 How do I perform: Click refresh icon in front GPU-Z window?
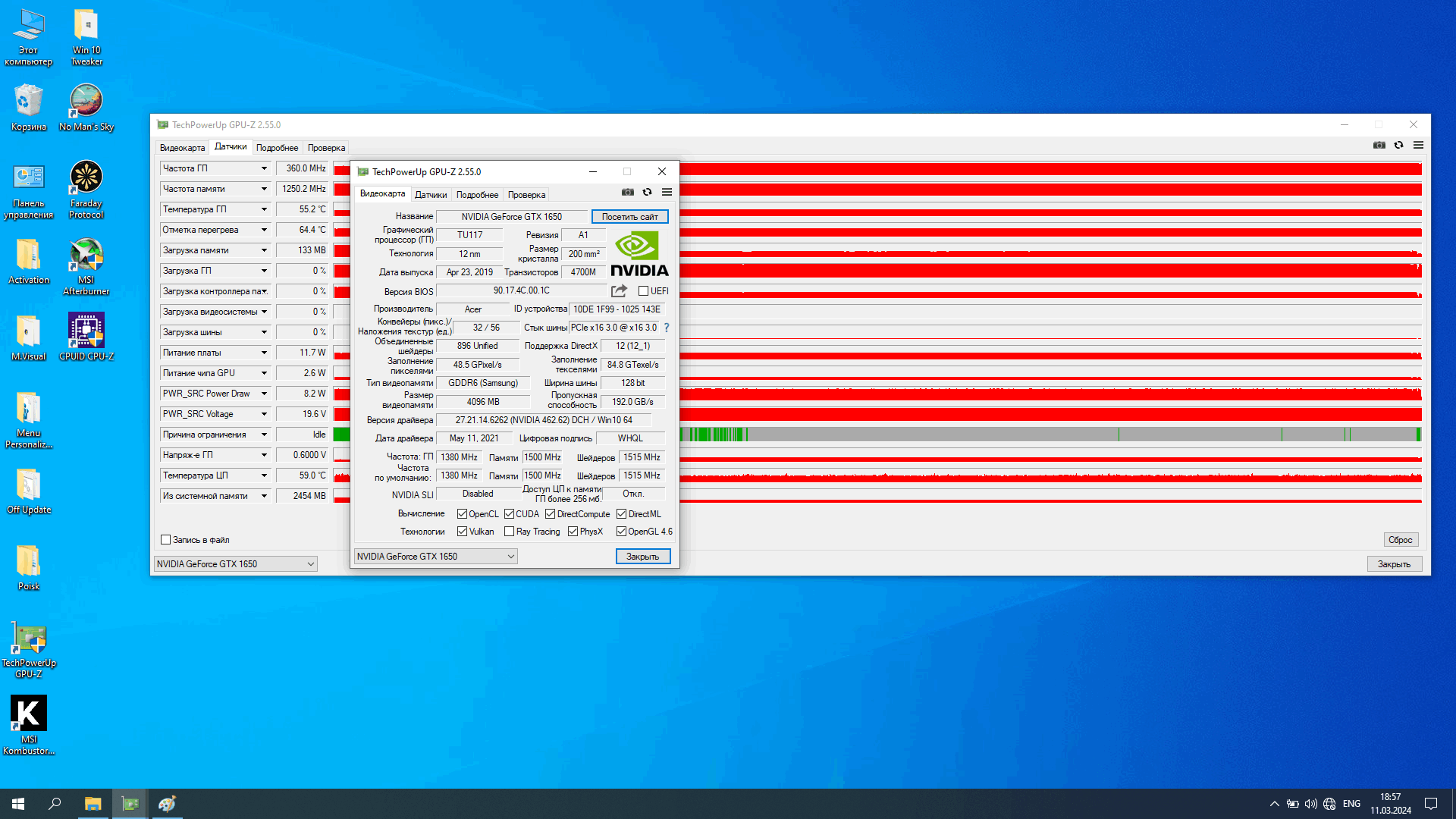(x=647, y=192)
